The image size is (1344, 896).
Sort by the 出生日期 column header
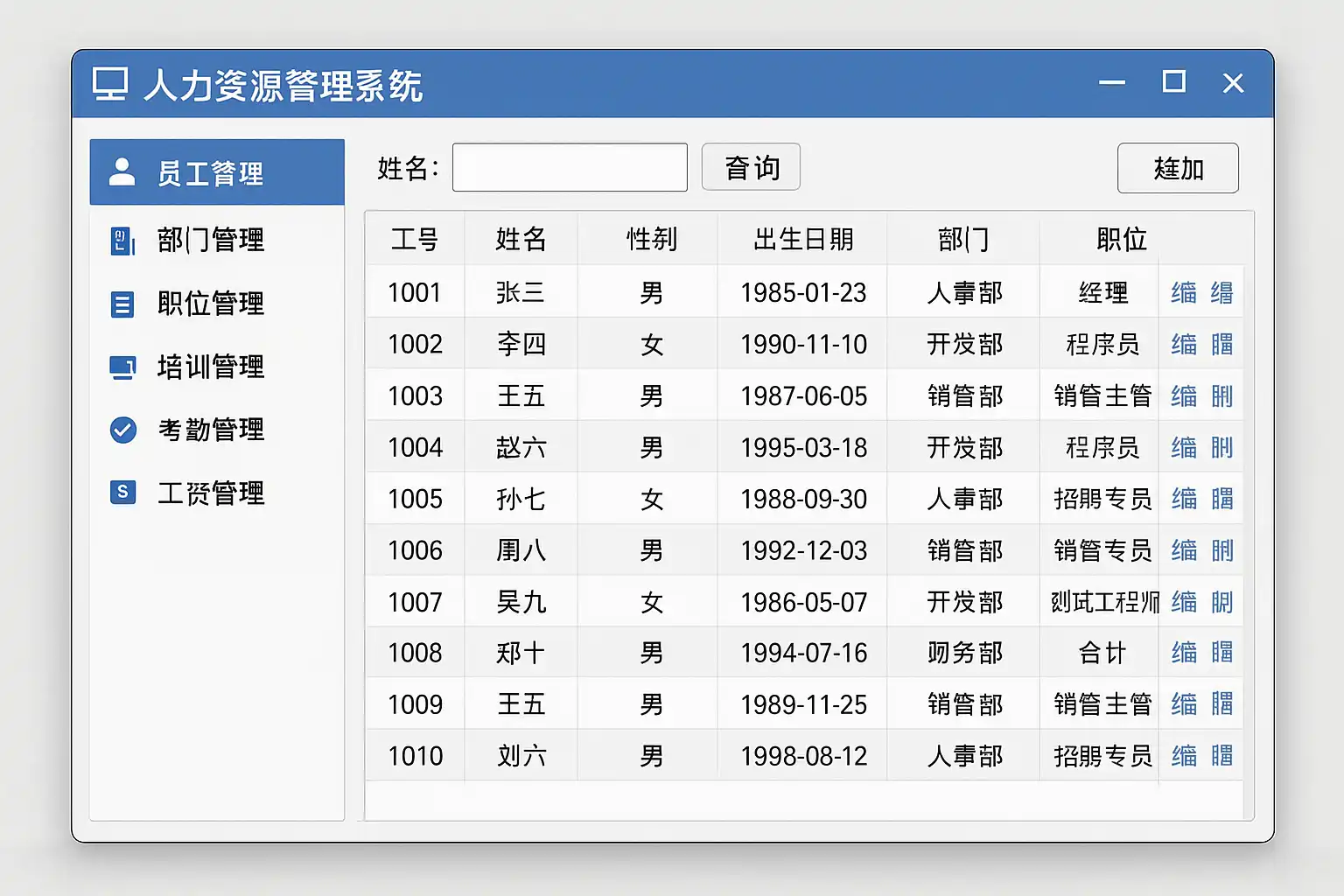click(x=803, y=239)
